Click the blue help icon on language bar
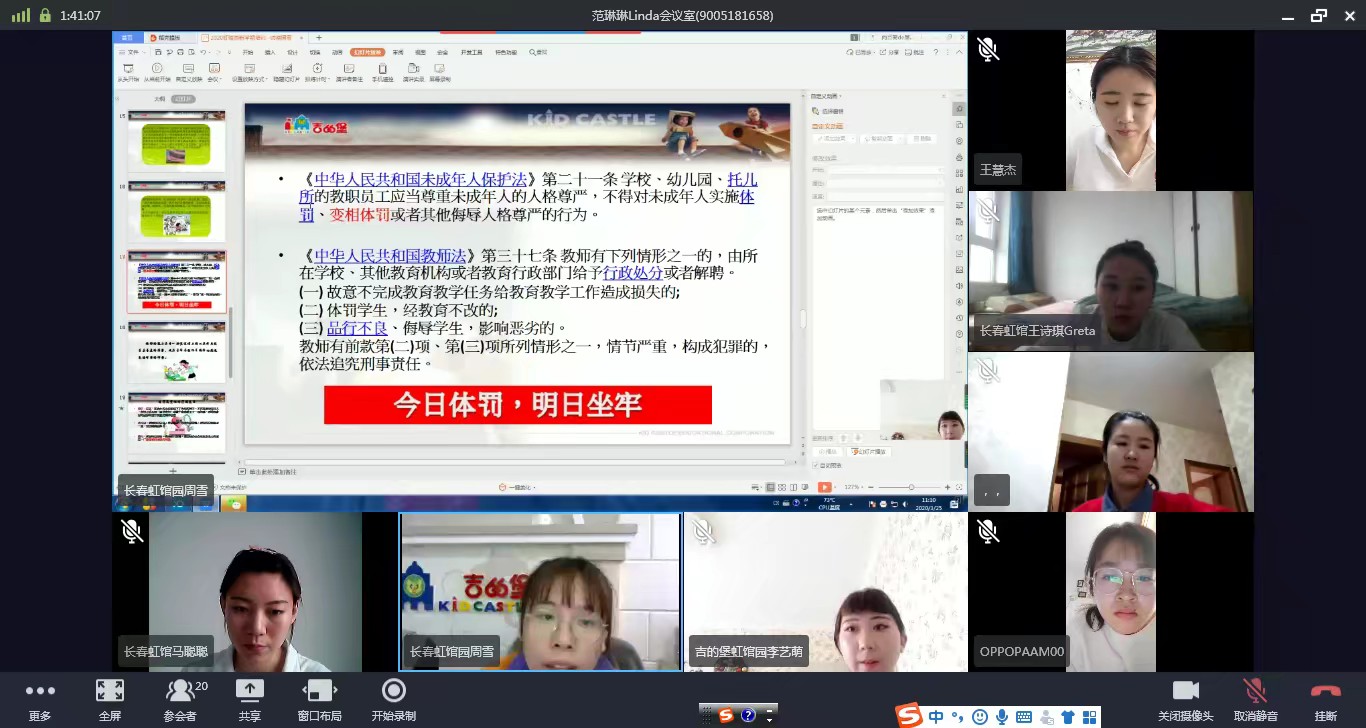 [748, 715]
